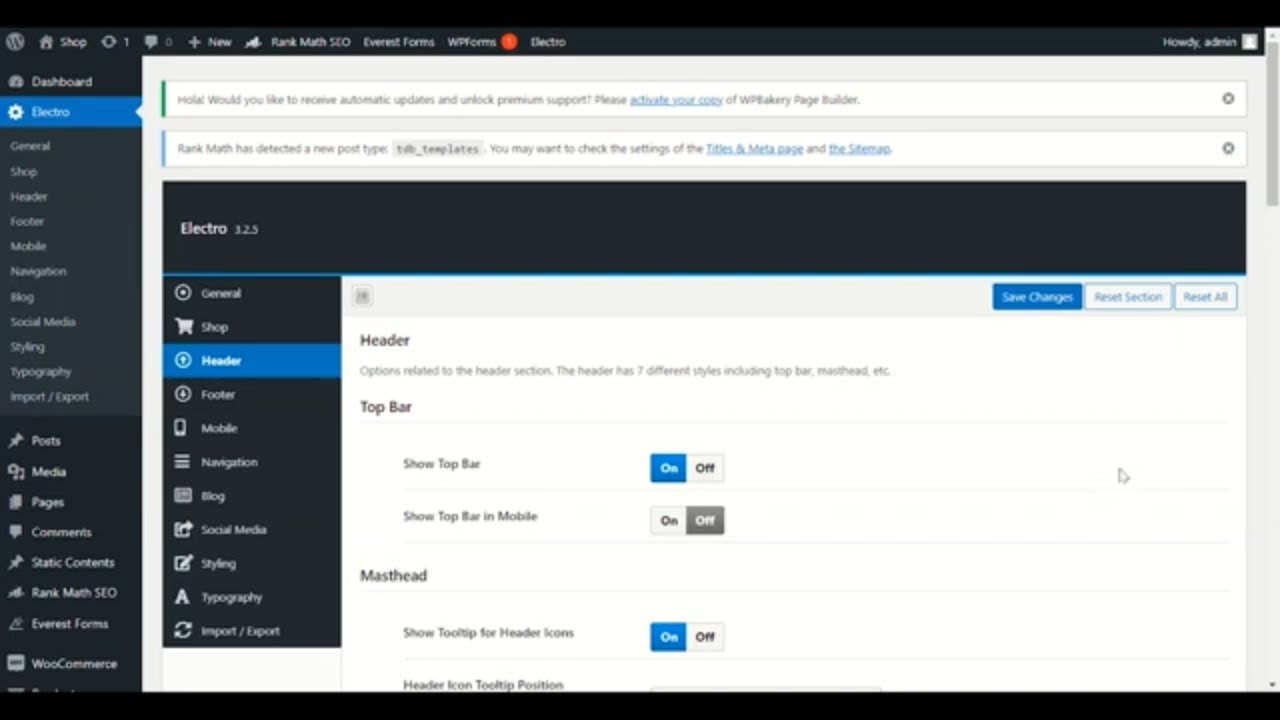1280x720 pixels.
Task: Click the Mobile phone icon in panel
Action: [x=181, y=428]
